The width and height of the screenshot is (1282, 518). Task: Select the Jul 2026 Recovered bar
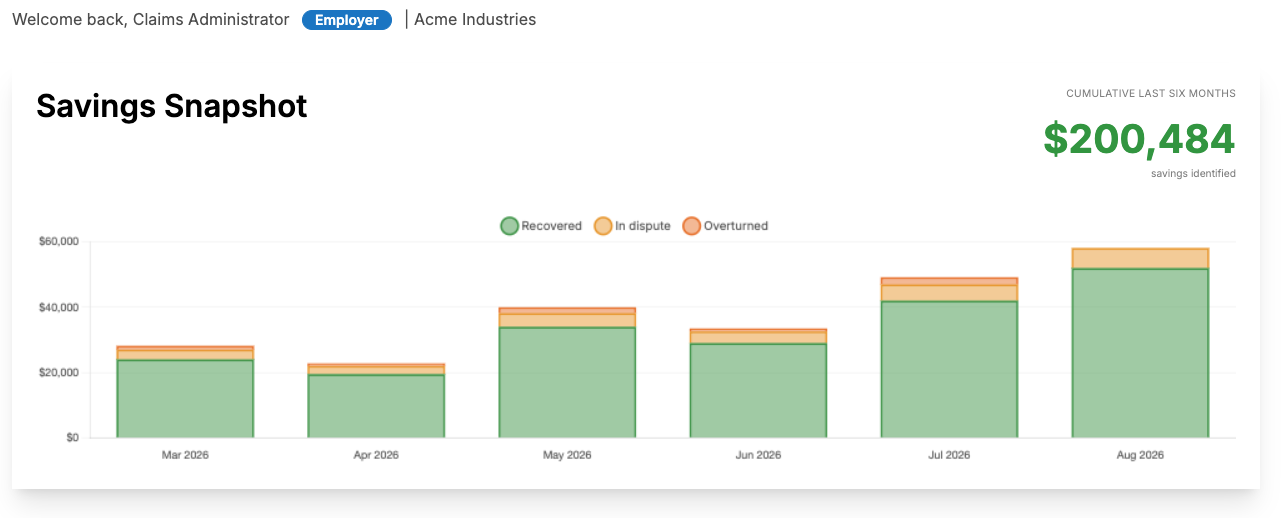[x=949, y=370]
